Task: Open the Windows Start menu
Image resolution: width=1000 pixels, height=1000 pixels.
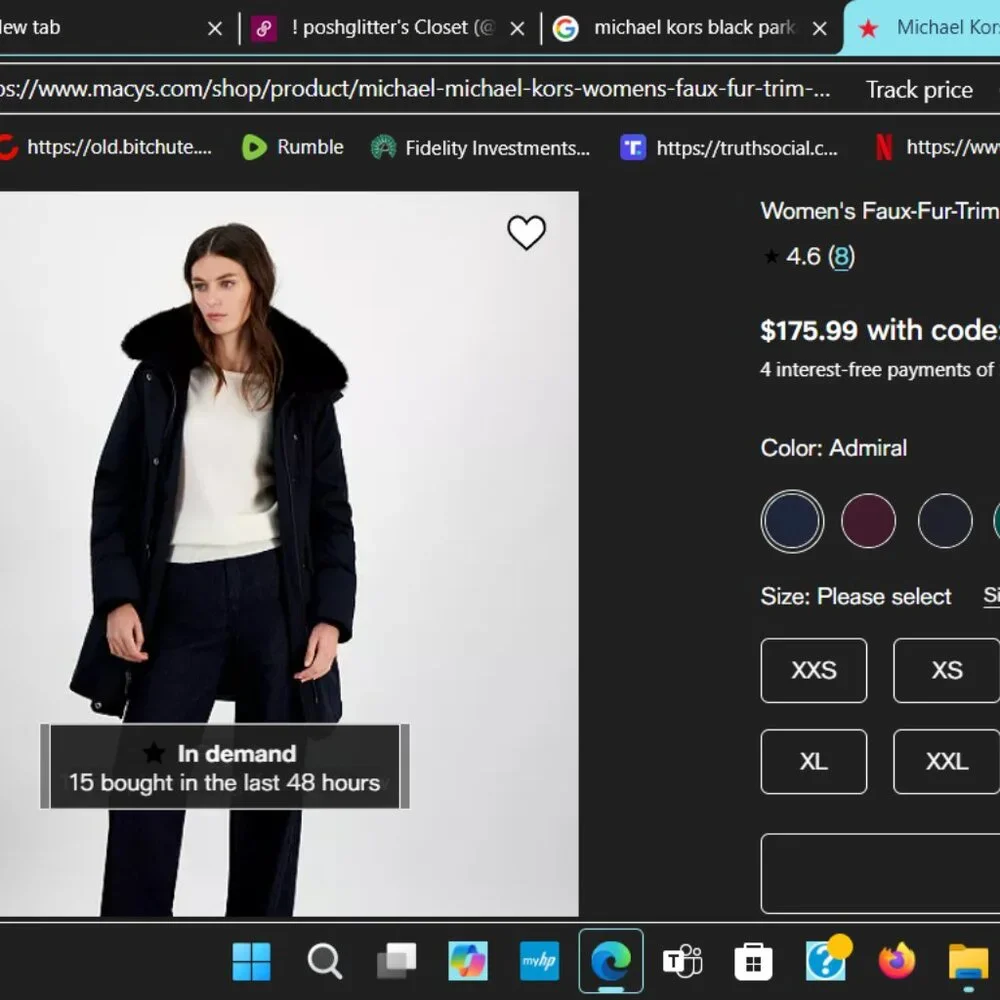Action: [x=251, y=960]
